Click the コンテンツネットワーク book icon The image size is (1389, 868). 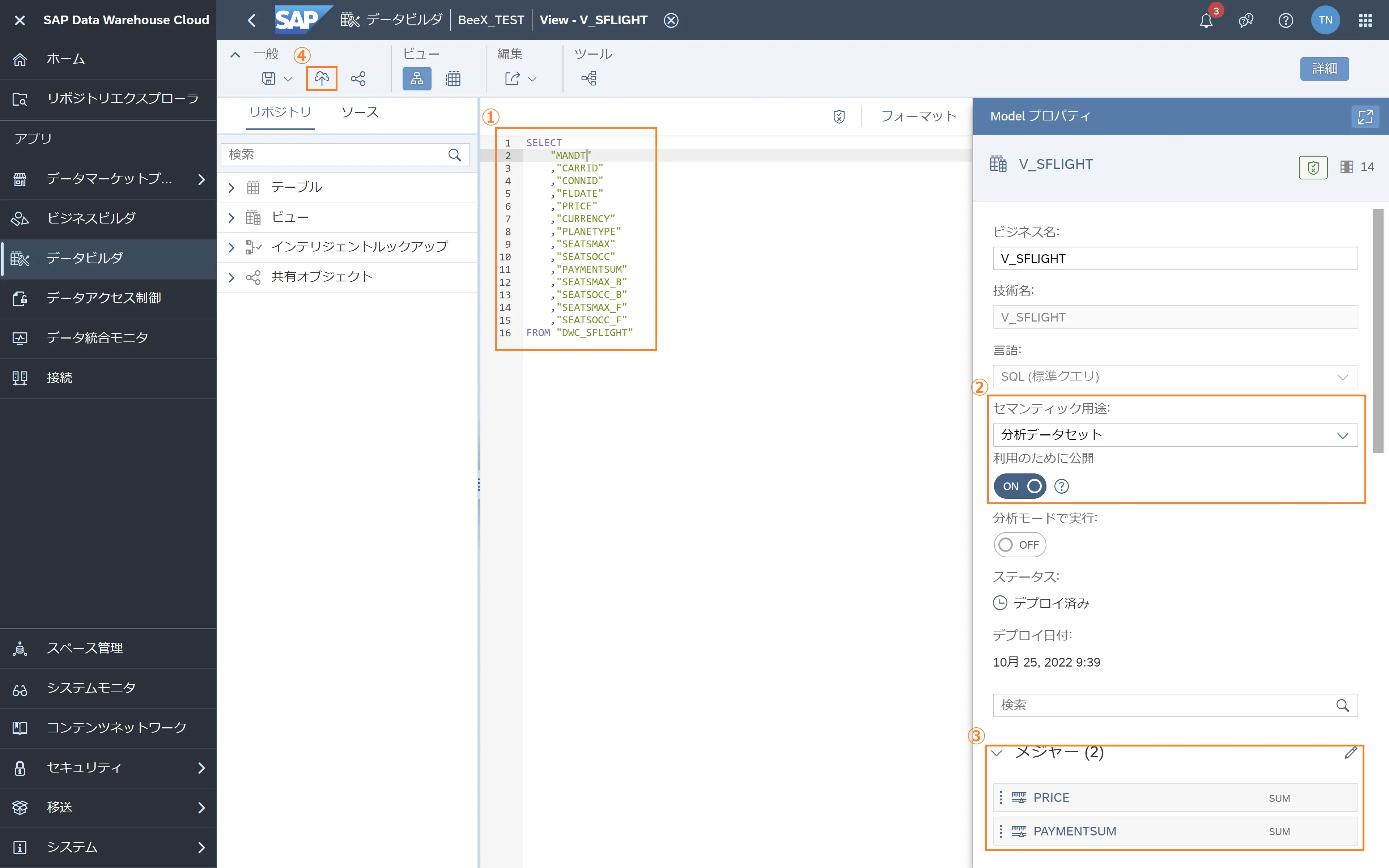(20, 728)
